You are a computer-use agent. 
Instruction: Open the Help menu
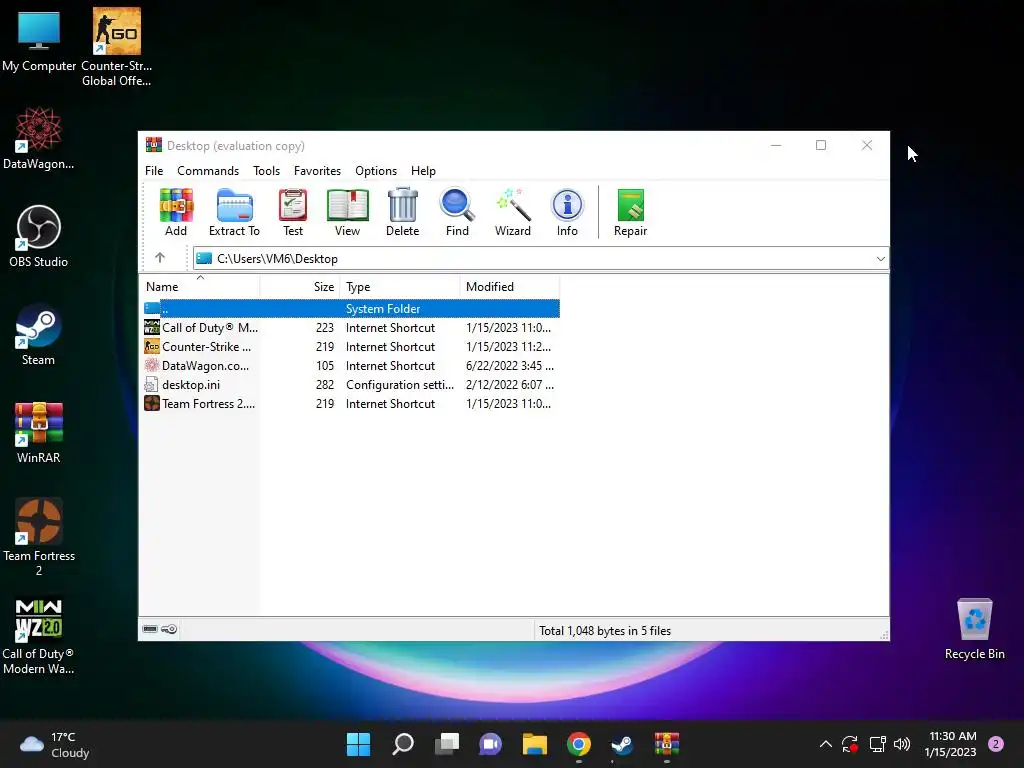click(423, 170)
